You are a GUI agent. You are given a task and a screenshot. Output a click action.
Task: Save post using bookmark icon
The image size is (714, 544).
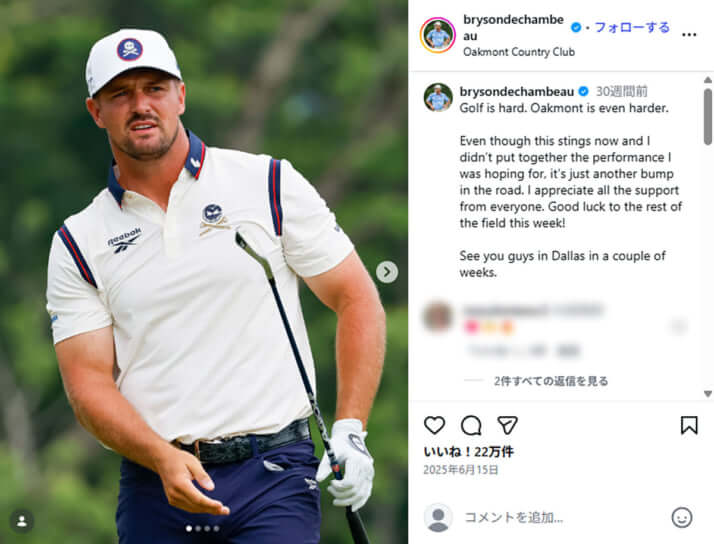[x=689, y=426]
